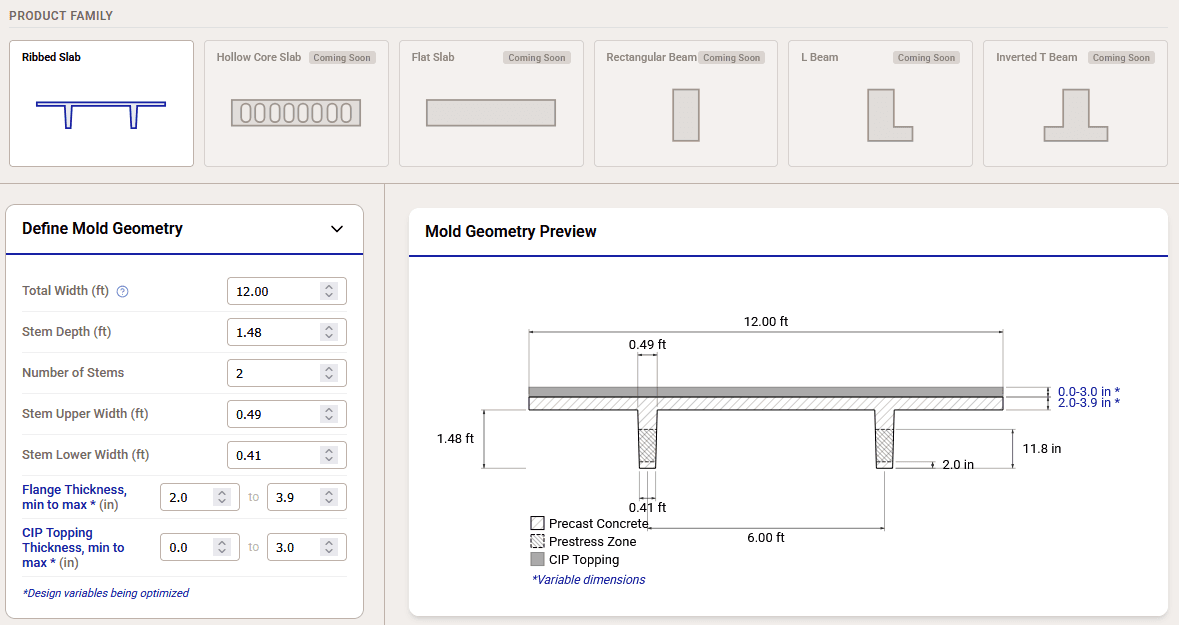Increment the Number of Stems value
Screen dimensions: 1179x625
[x=329, y=368]
